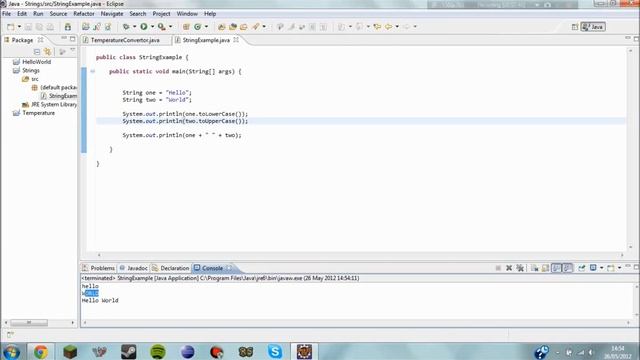640x360 pixels.
Task: Open Chrome from the Windows taskbar
Action: (x=40, y=351)
